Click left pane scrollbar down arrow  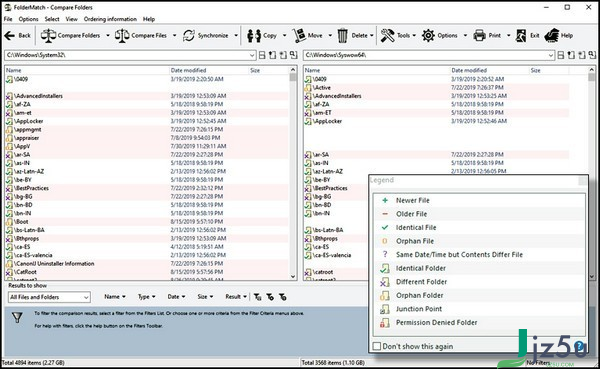(x=293, y=276)
